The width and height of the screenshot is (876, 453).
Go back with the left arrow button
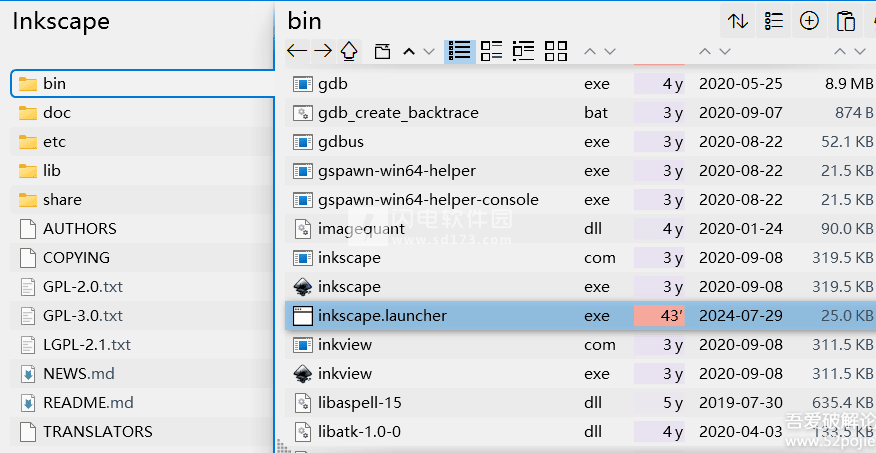tap(297, 51)
